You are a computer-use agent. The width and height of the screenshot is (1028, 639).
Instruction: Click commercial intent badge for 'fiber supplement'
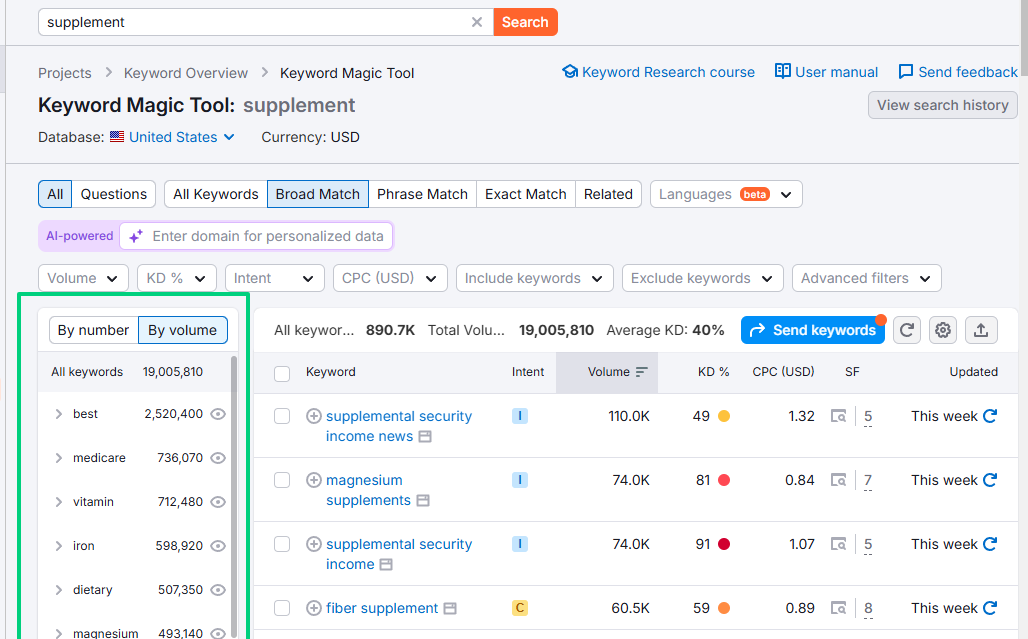click(520, 608)
